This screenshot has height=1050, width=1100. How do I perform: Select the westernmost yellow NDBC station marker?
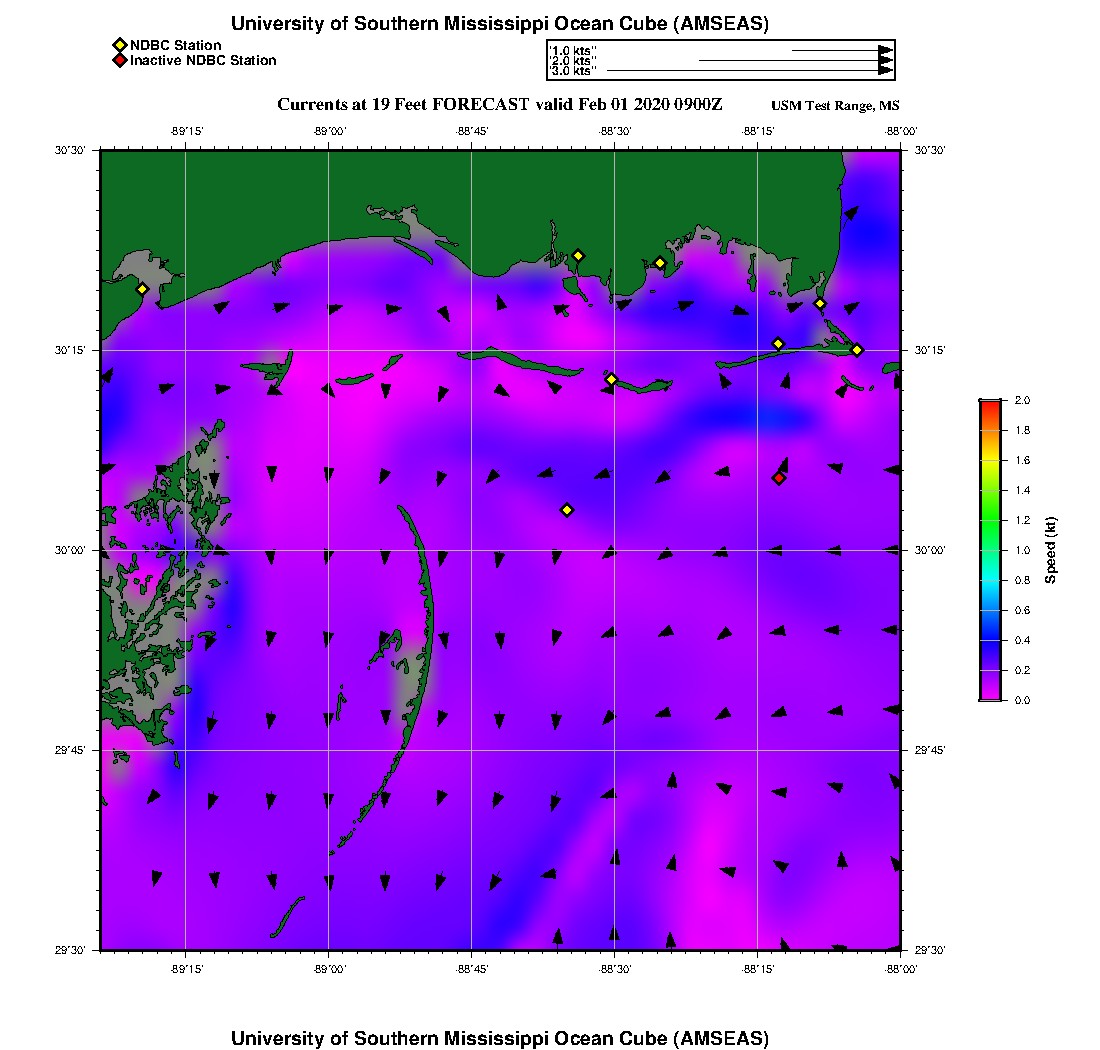coord(142,289)
